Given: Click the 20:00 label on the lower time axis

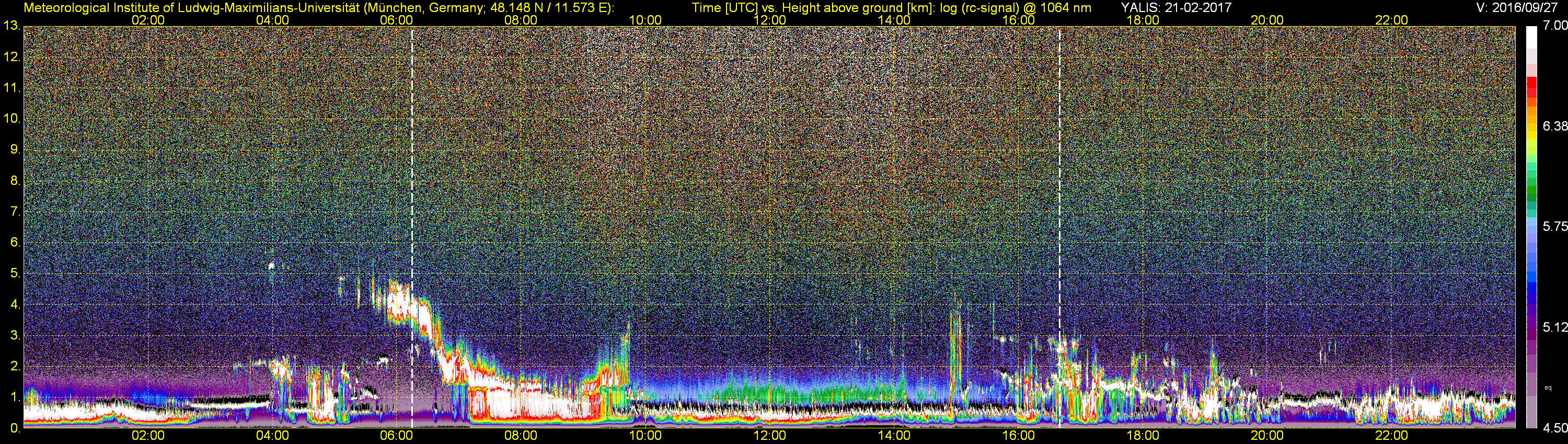Looking at the screenshot, I should tap(1267, 436).
